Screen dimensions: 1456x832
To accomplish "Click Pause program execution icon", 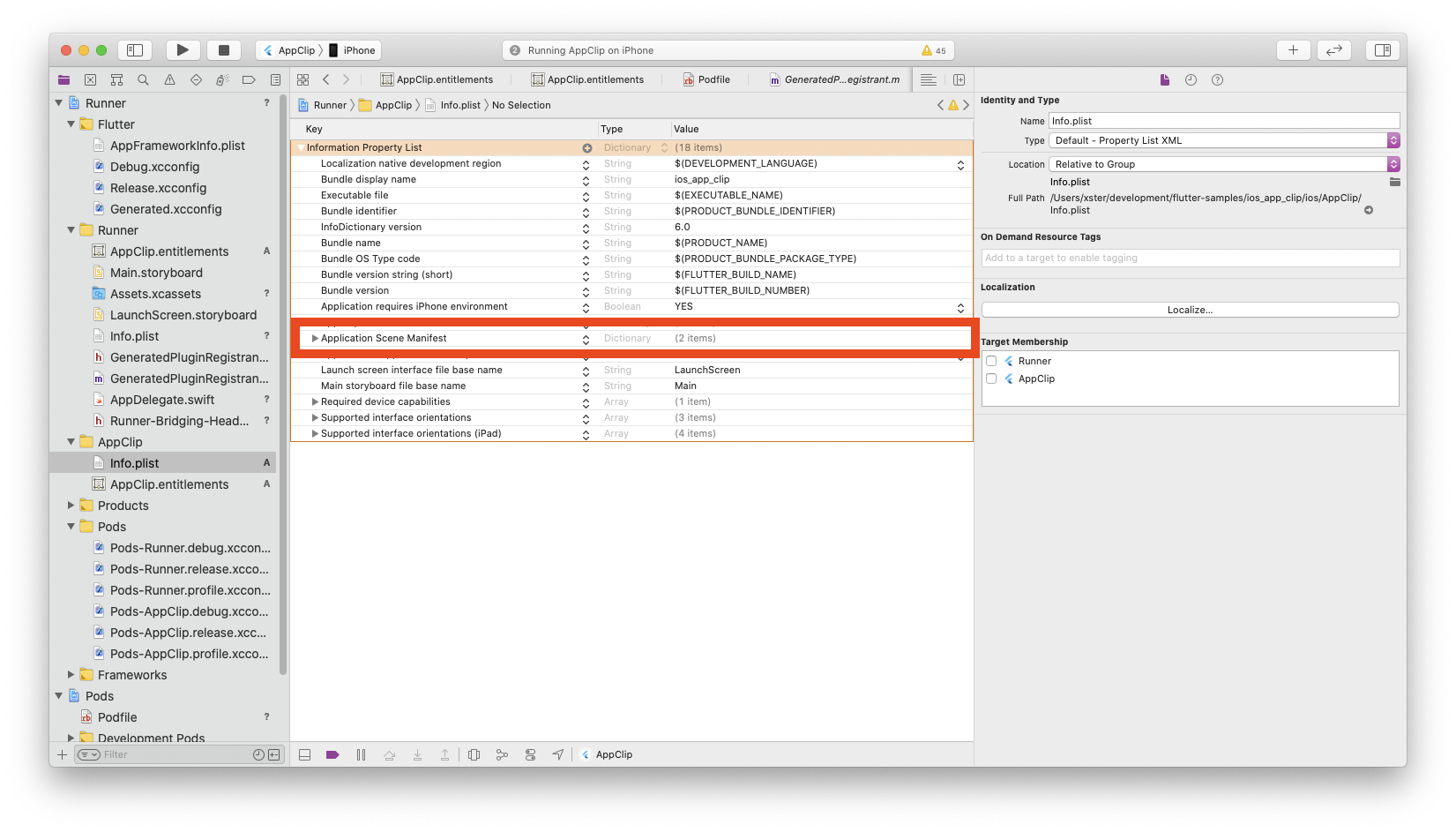I will (361, 754).
